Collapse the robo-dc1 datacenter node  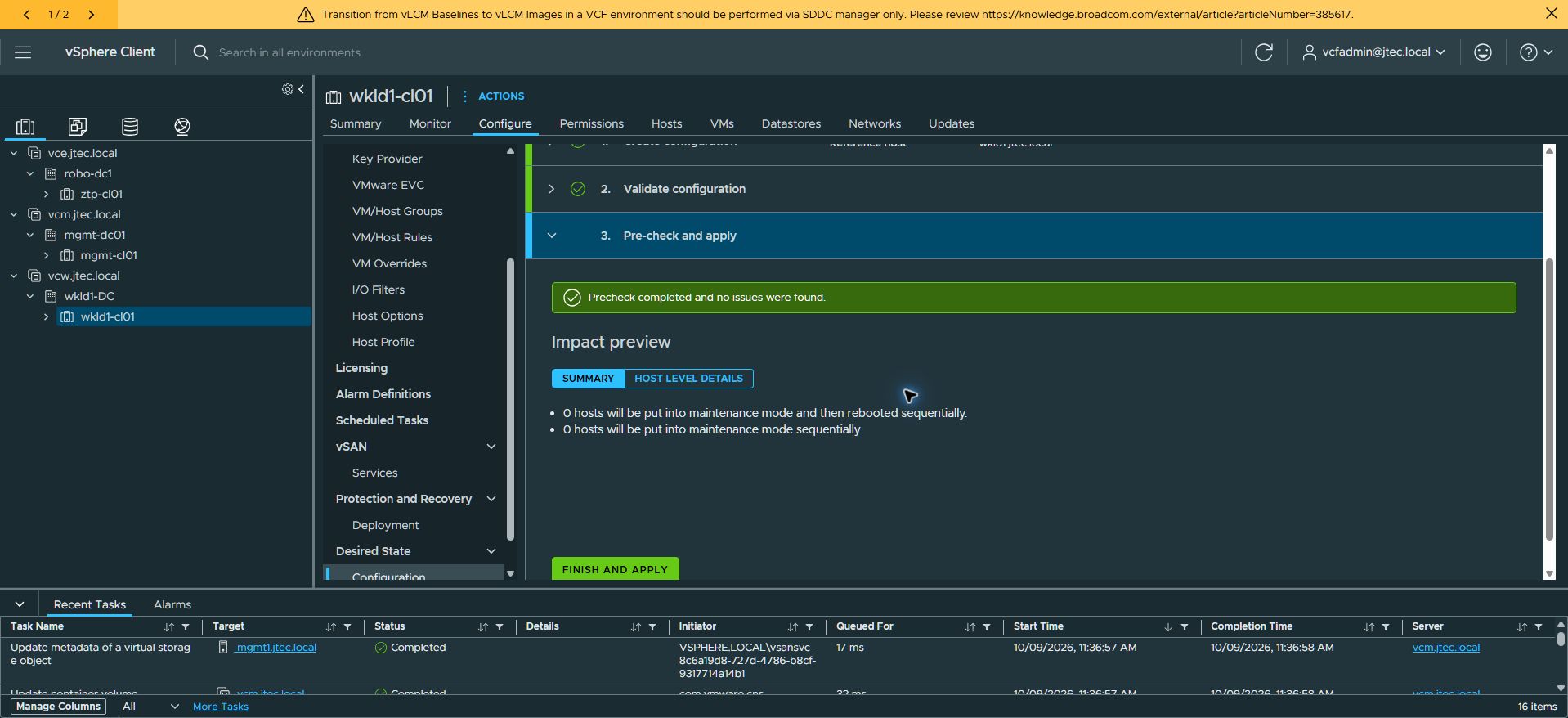point(30,173)
